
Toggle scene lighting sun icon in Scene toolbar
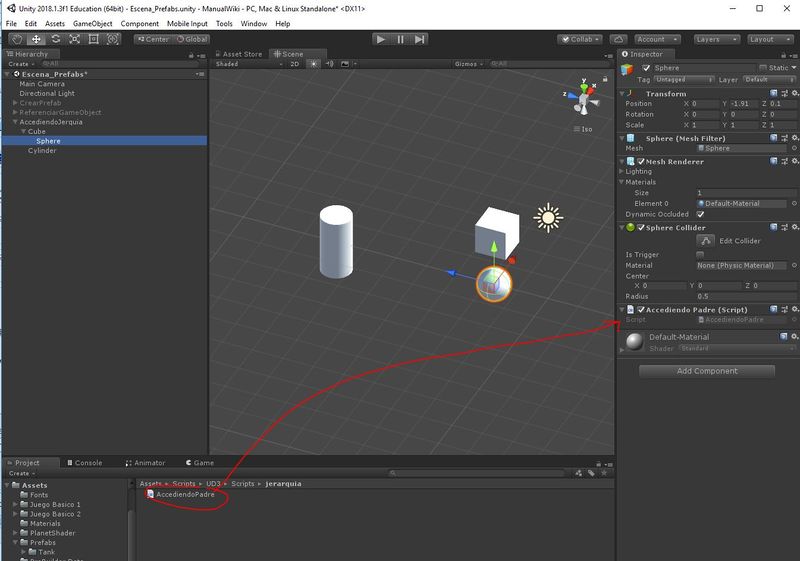[313, 64]
